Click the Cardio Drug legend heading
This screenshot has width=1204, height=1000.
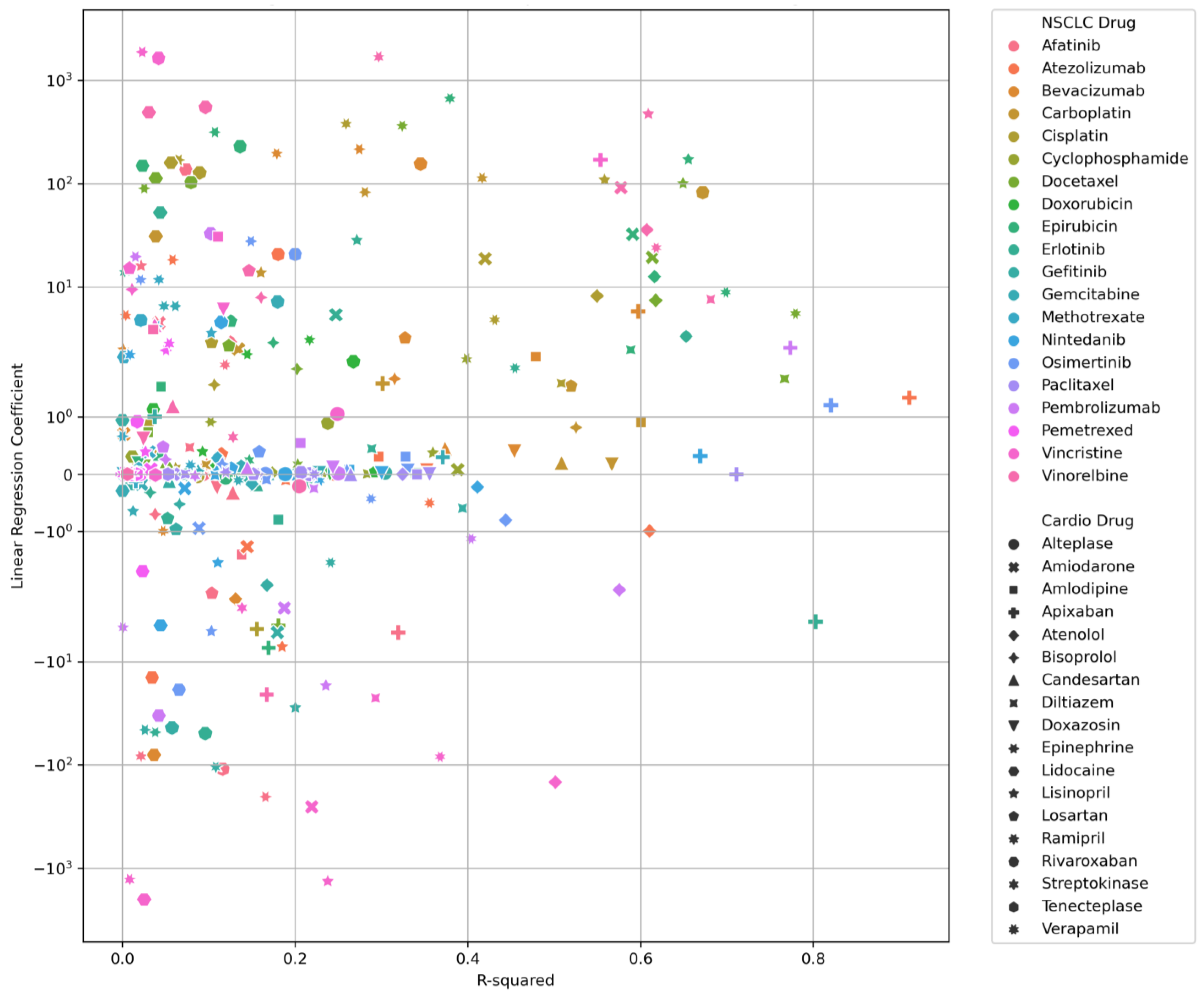point(1087,521)
